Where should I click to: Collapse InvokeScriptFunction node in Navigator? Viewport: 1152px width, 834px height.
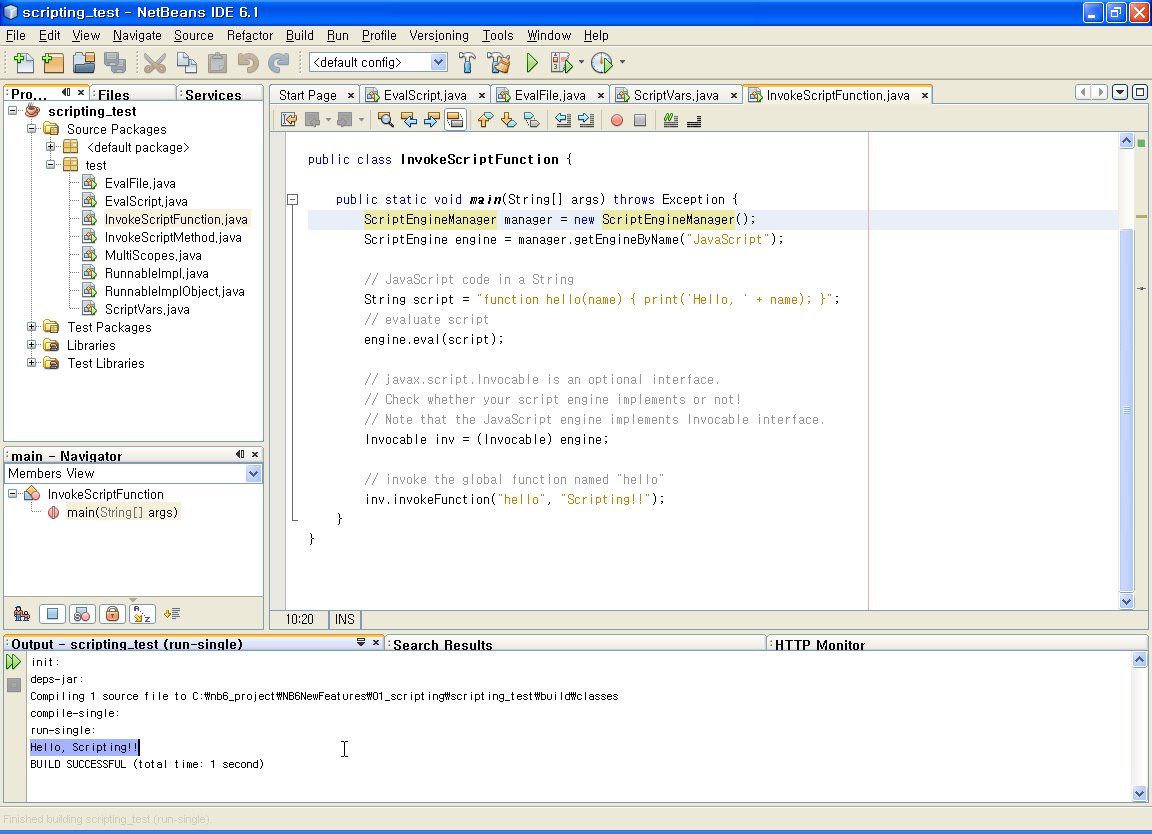pyautogui.click(x=12, y=494)
